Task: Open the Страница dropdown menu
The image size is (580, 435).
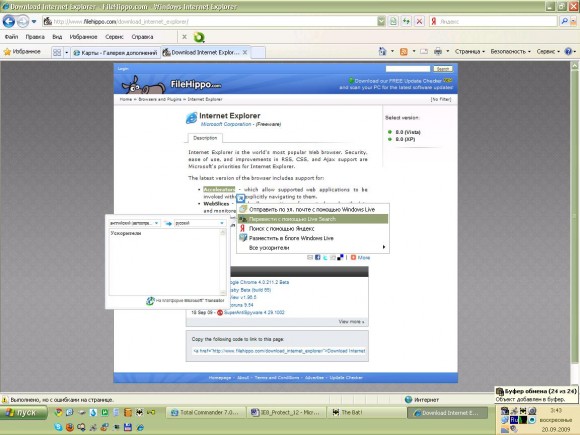Action: 470,51
